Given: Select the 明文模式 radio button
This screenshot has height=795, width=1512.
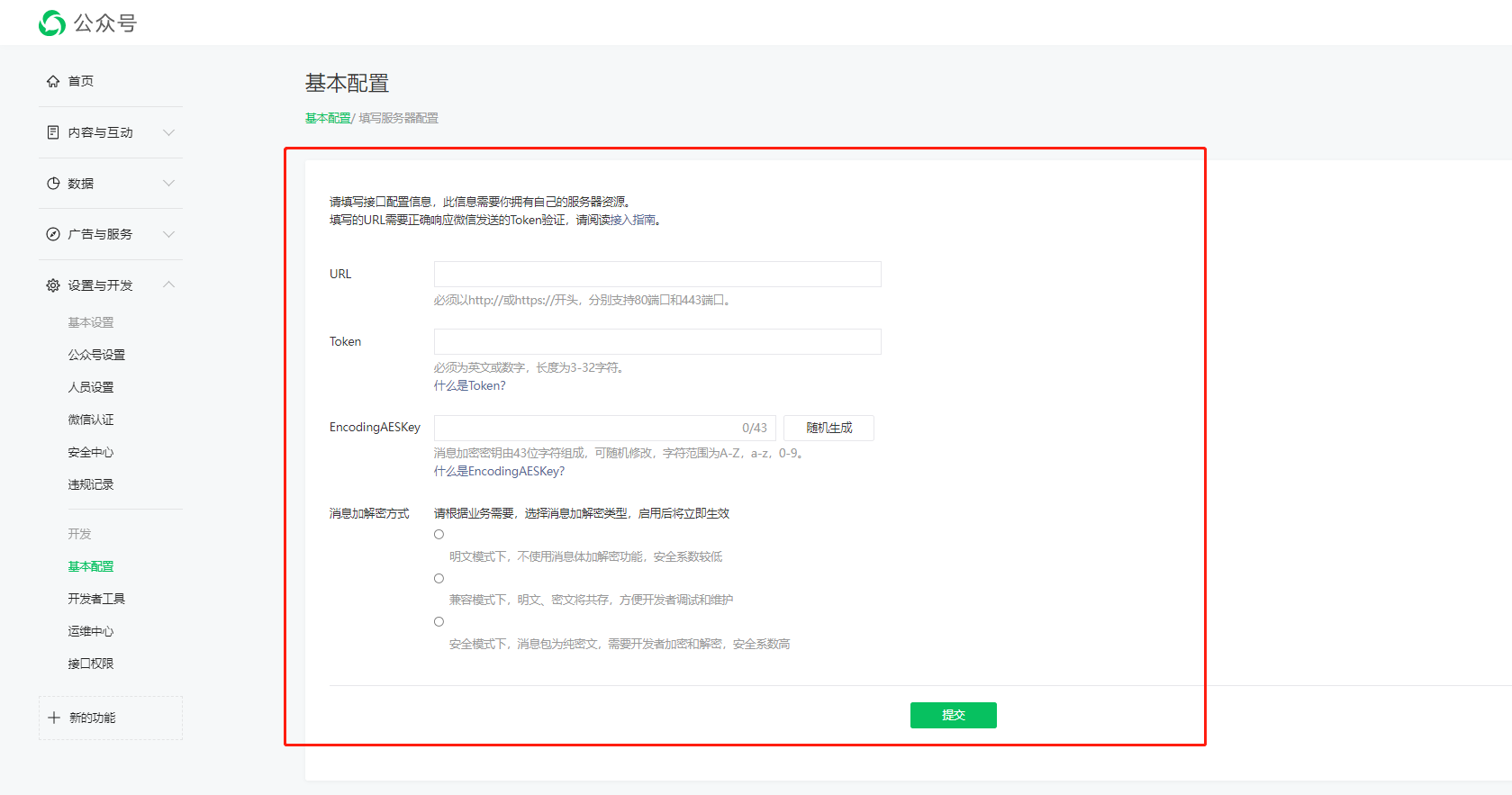Looking at the screenshot, I should [x=439, y=535].
